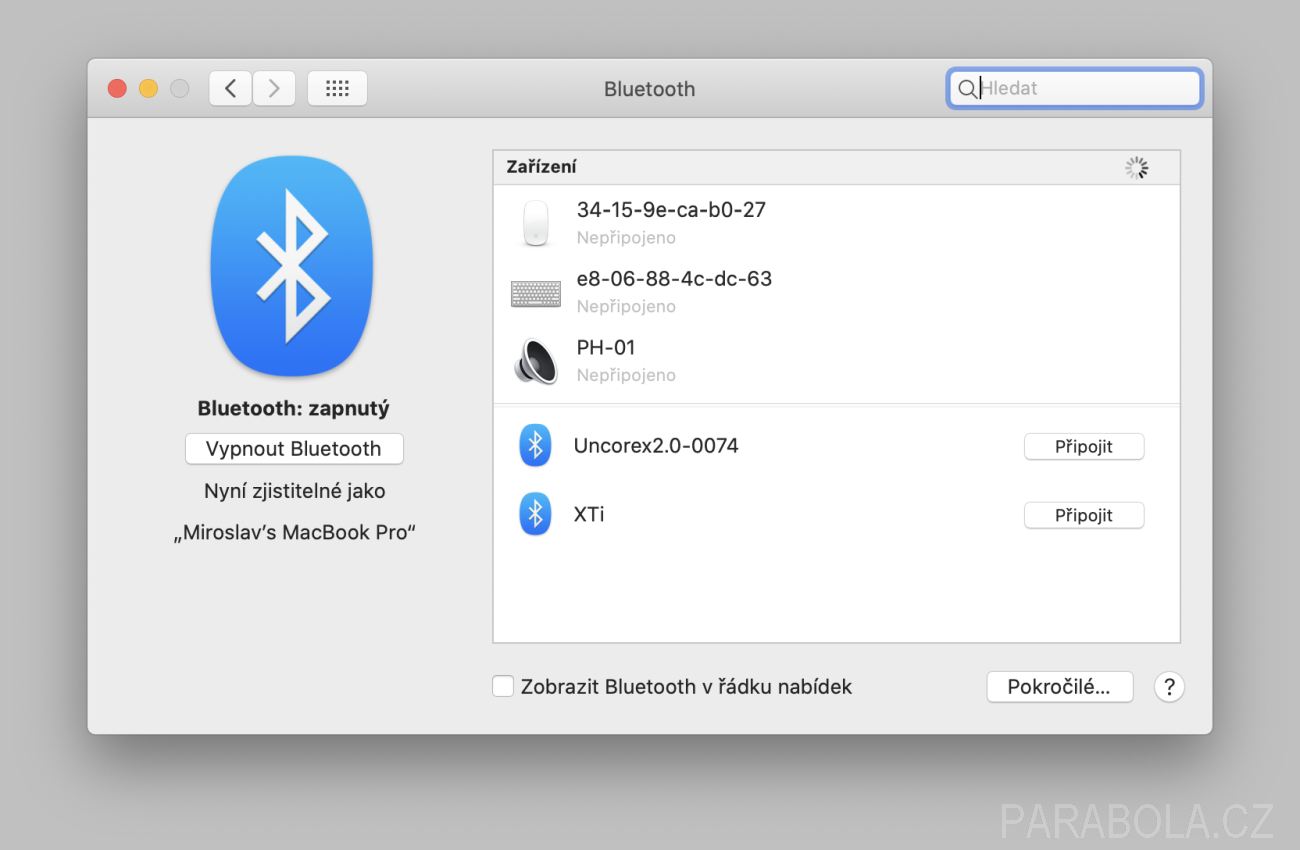This screenshot has height=850, width=1300.
Task: Select the keyboard icon for e8-06-88-4c-dc-63
Action: click(x=536, y=293)
